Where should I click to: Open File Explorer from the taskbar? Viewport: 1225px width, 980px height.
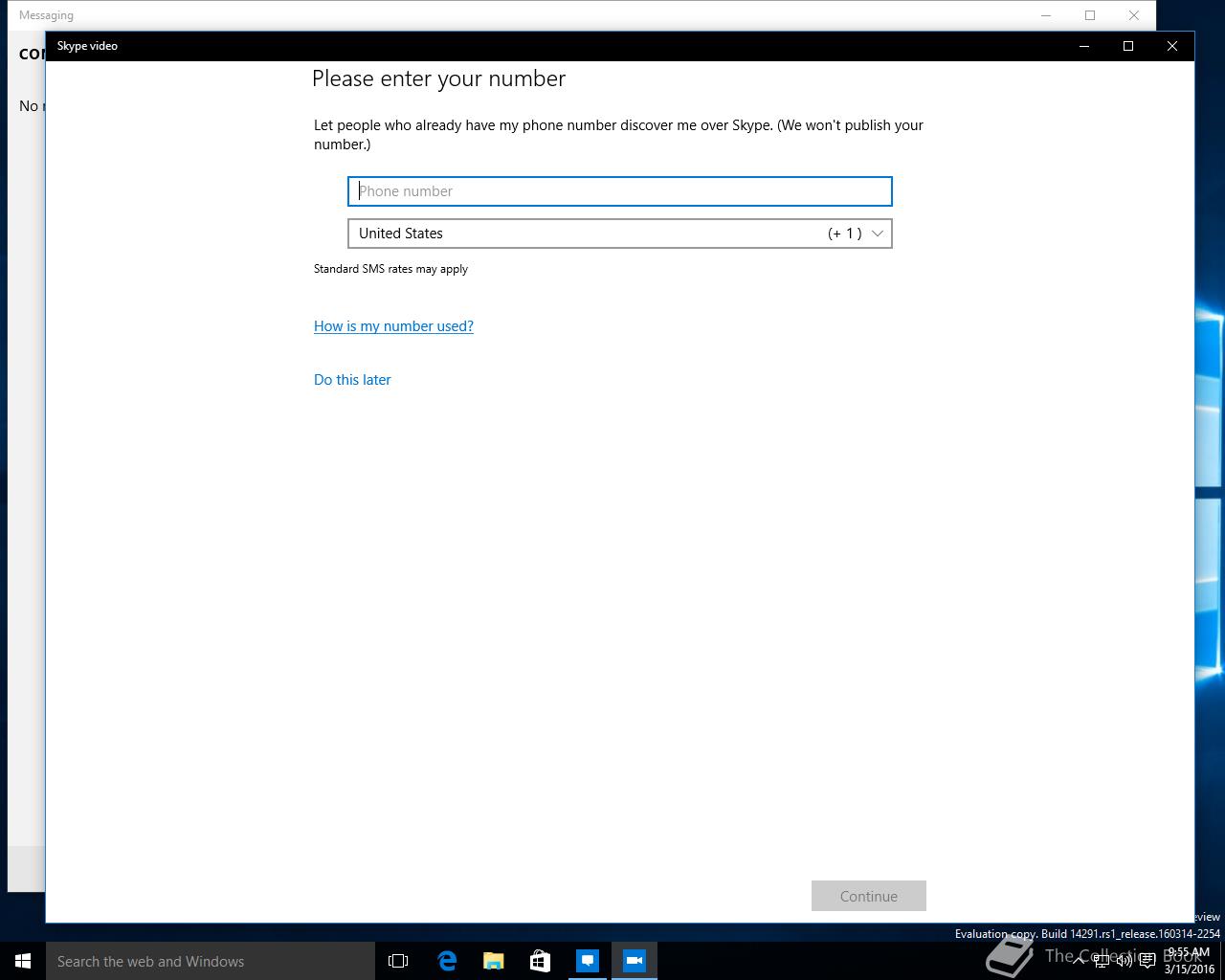tap(494, 961)
